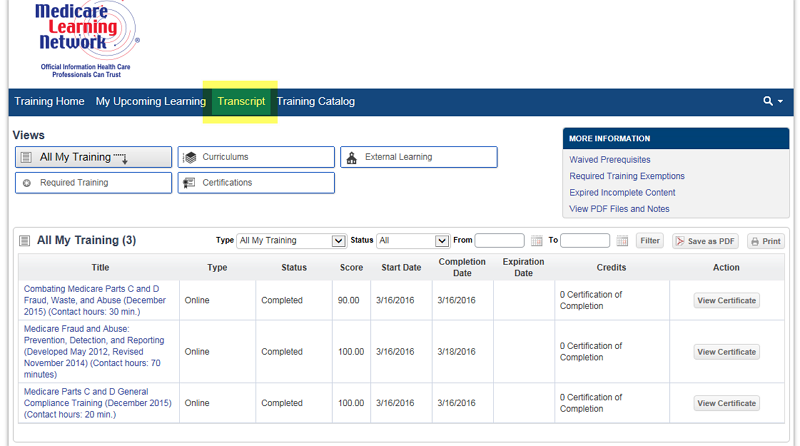Click the From date input field
This screenshot has width=800, height=446.
coord(499,240)
